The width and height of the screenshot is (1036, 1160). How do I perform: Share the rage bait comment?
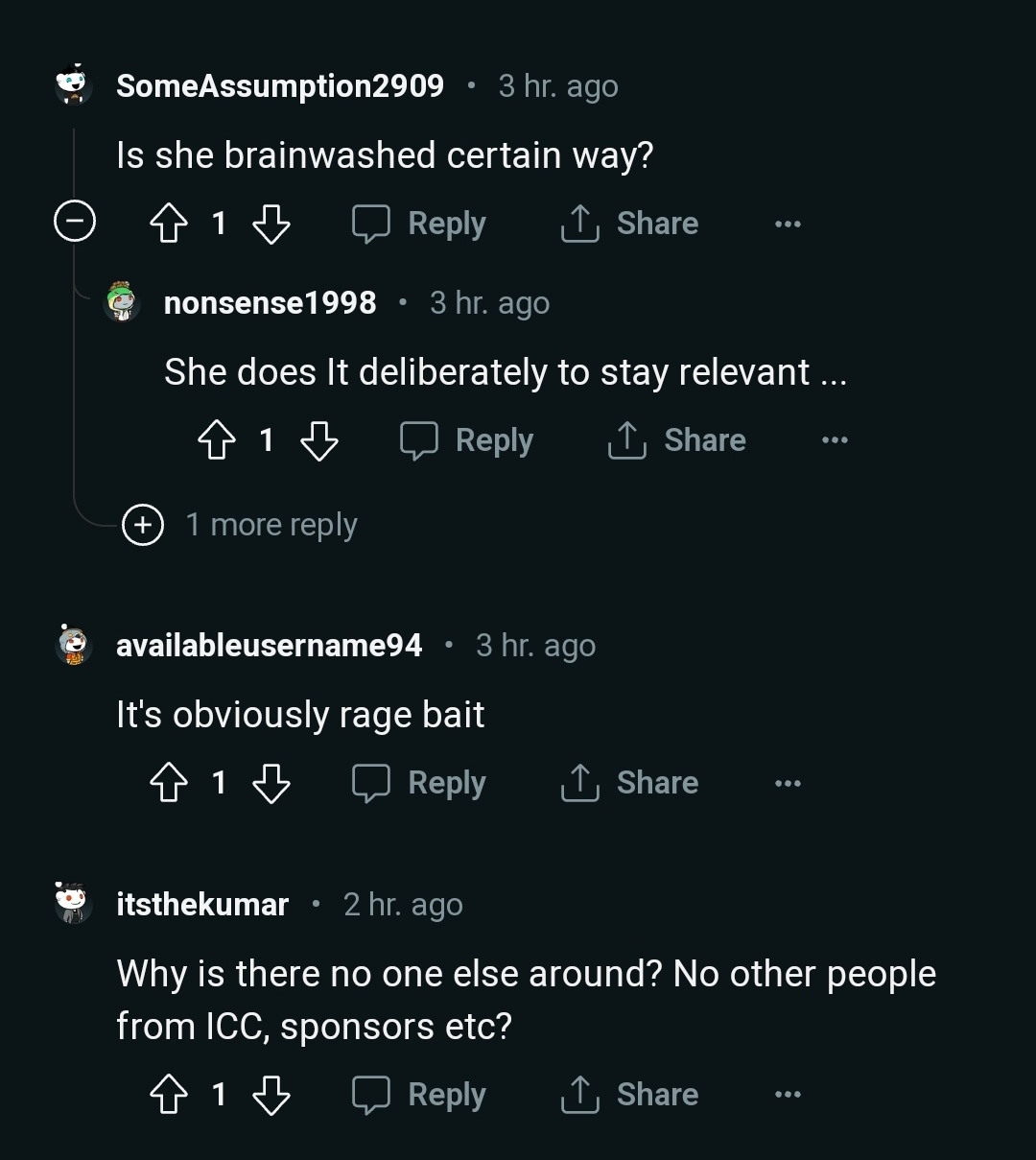tap(629, 783)
